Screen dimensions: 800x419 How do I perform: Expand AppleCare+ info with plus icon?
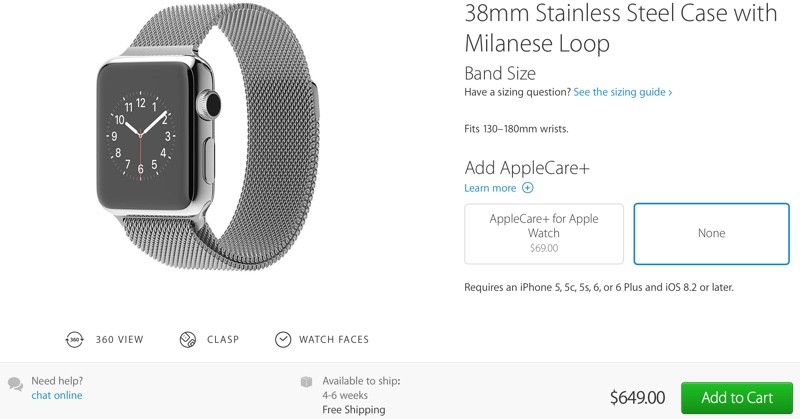point(528,188)
